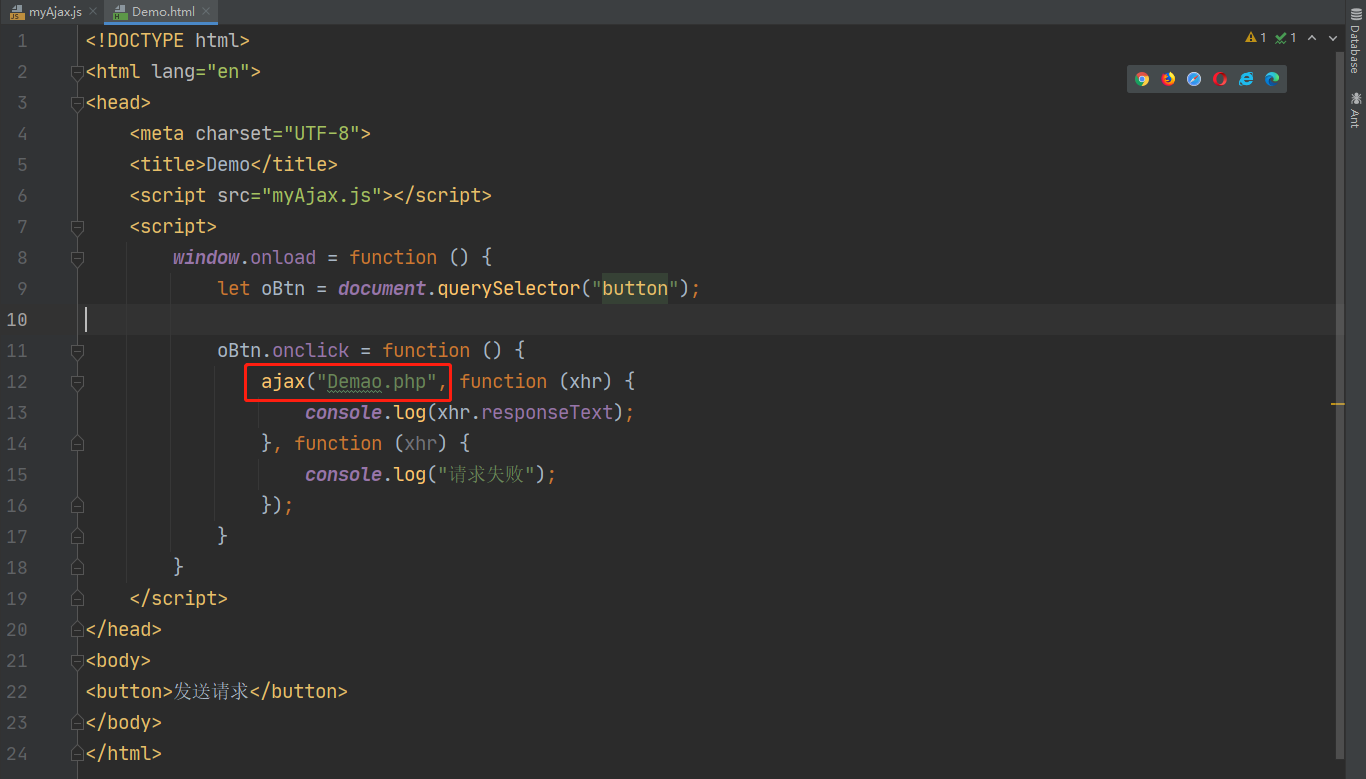1366x779 pixels.
Task: Click the green typo count indicator
Action: 1286,38
